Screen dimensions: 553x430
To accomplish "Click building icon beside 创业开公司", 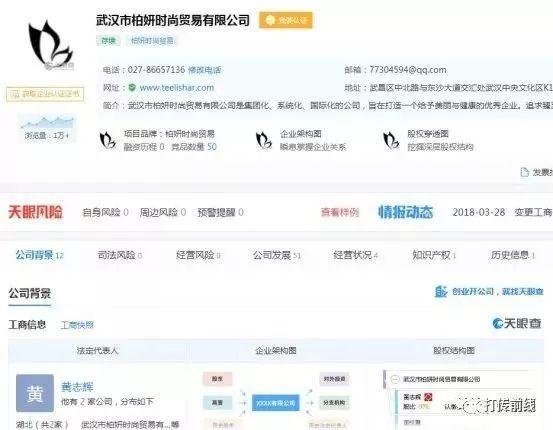I will (x=441, y=291).
